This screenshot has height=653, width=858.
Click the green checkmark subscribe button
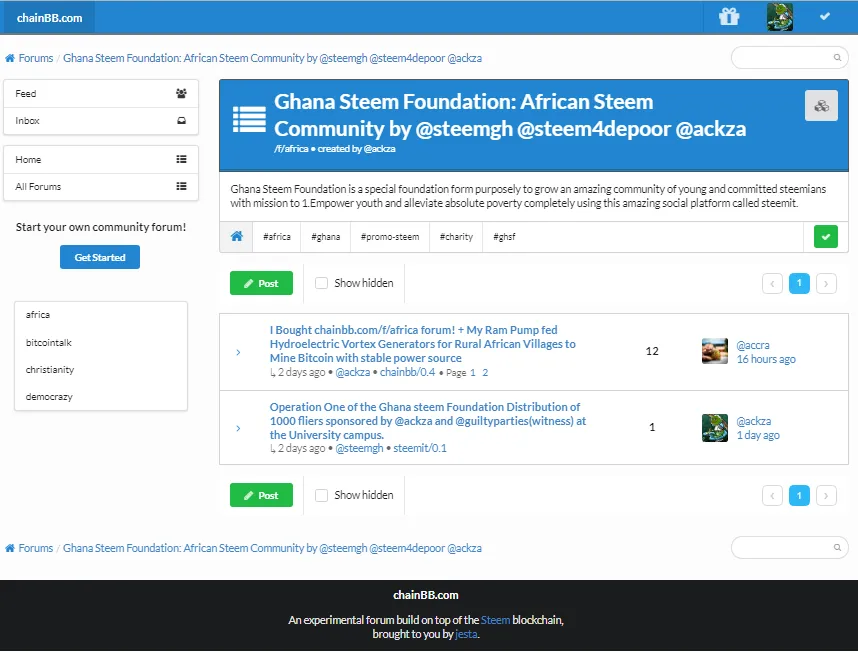(826, 236)
